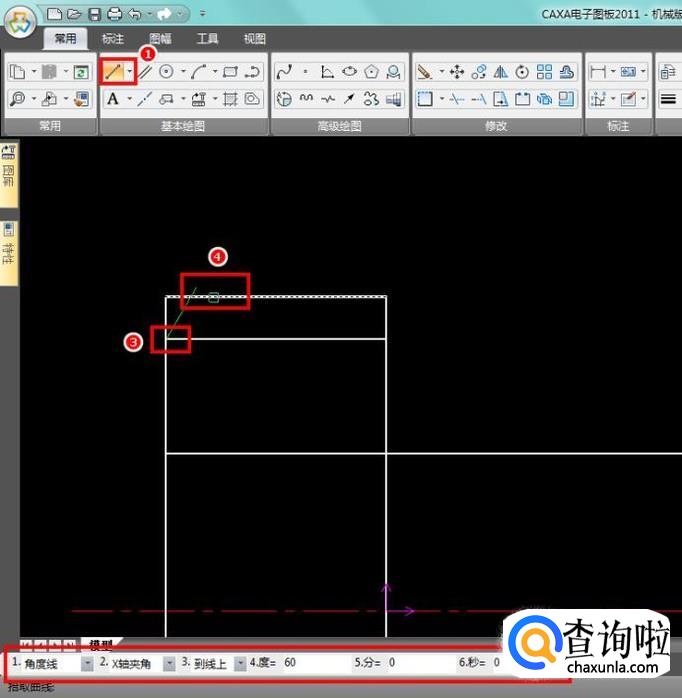Viewport: 682px width, 698px height.
Task: Open the 角度线 line type dropdown
Action: click(87, 663)
